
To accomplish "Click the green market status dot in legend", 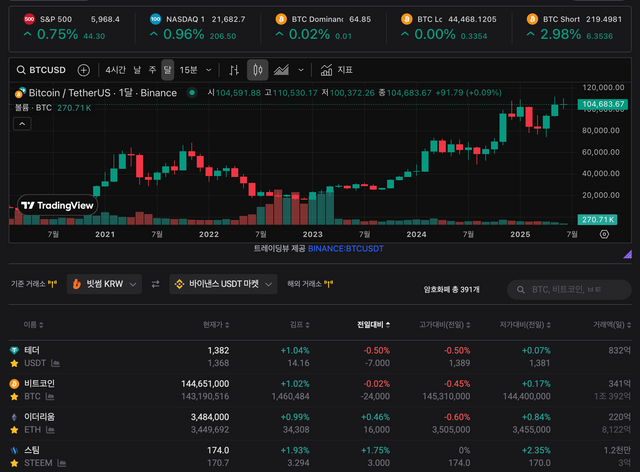I will pos(192,93).
